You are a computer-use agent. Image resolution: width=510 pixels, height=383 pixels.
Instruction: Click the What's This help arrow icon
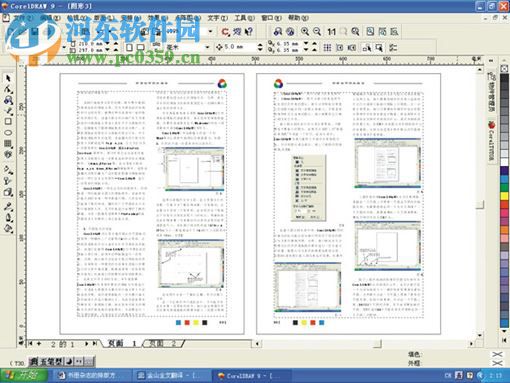click(249, 32)
